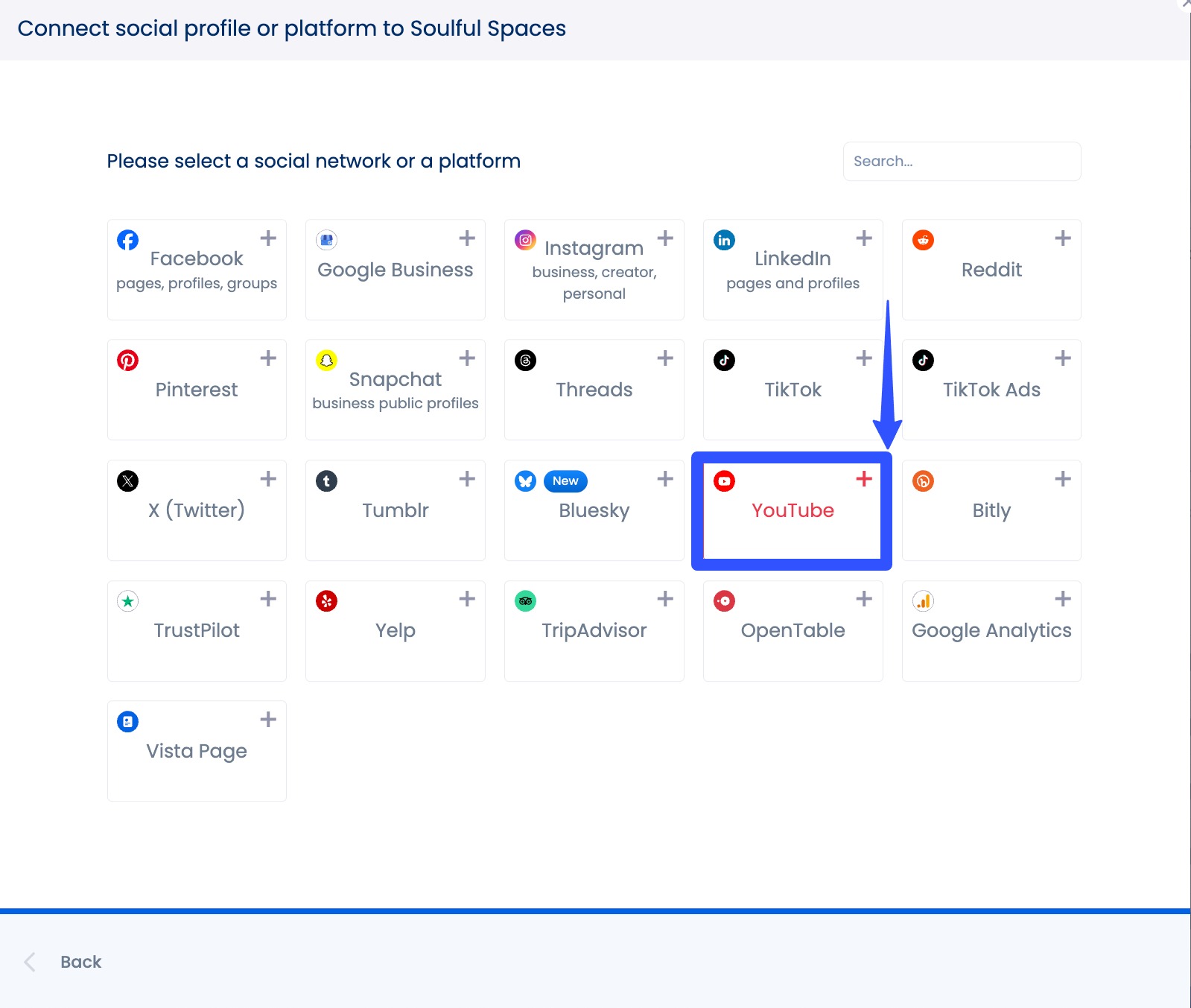Click the Tumblr icon
This screenshot has height=1008, width=1191.
click(326, 481)
